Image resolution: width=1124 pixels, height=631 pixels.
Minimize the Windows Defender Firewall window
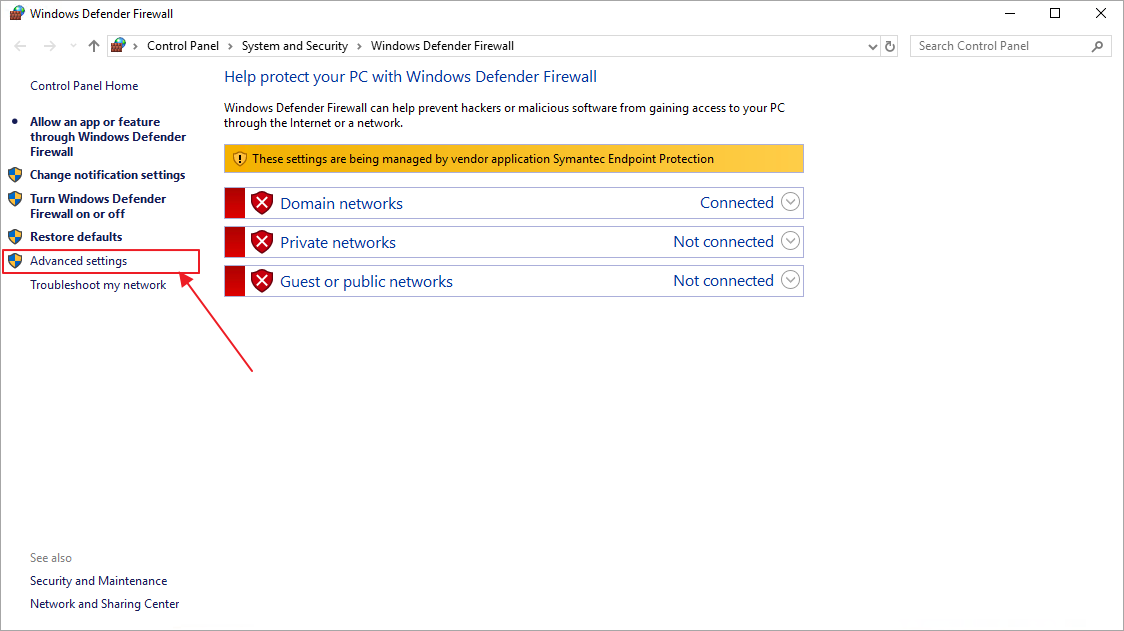[1010, 14]
